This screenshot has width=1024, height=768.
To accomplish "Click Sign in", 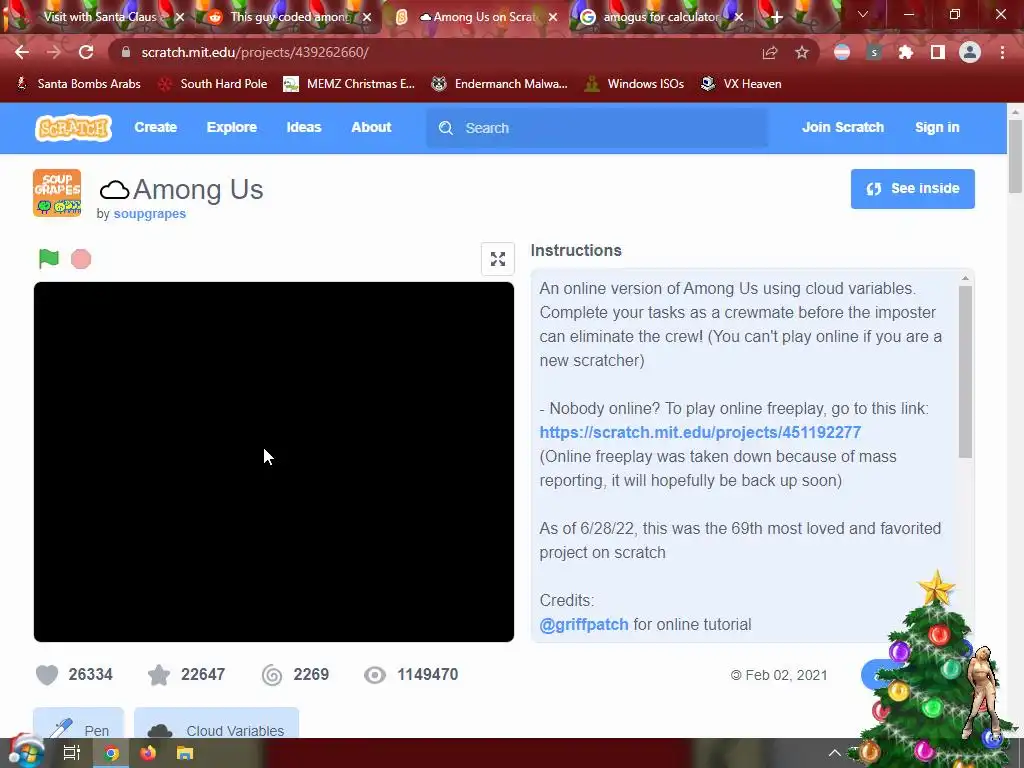I will 937,127.
